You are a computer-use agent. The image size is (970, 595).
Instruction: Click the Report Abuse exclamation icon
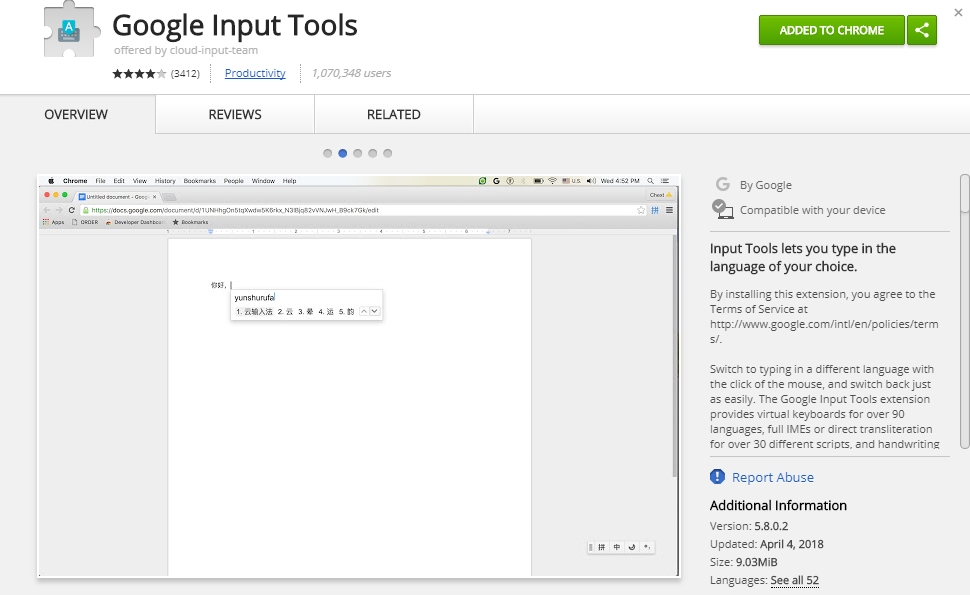pos(718,476)
